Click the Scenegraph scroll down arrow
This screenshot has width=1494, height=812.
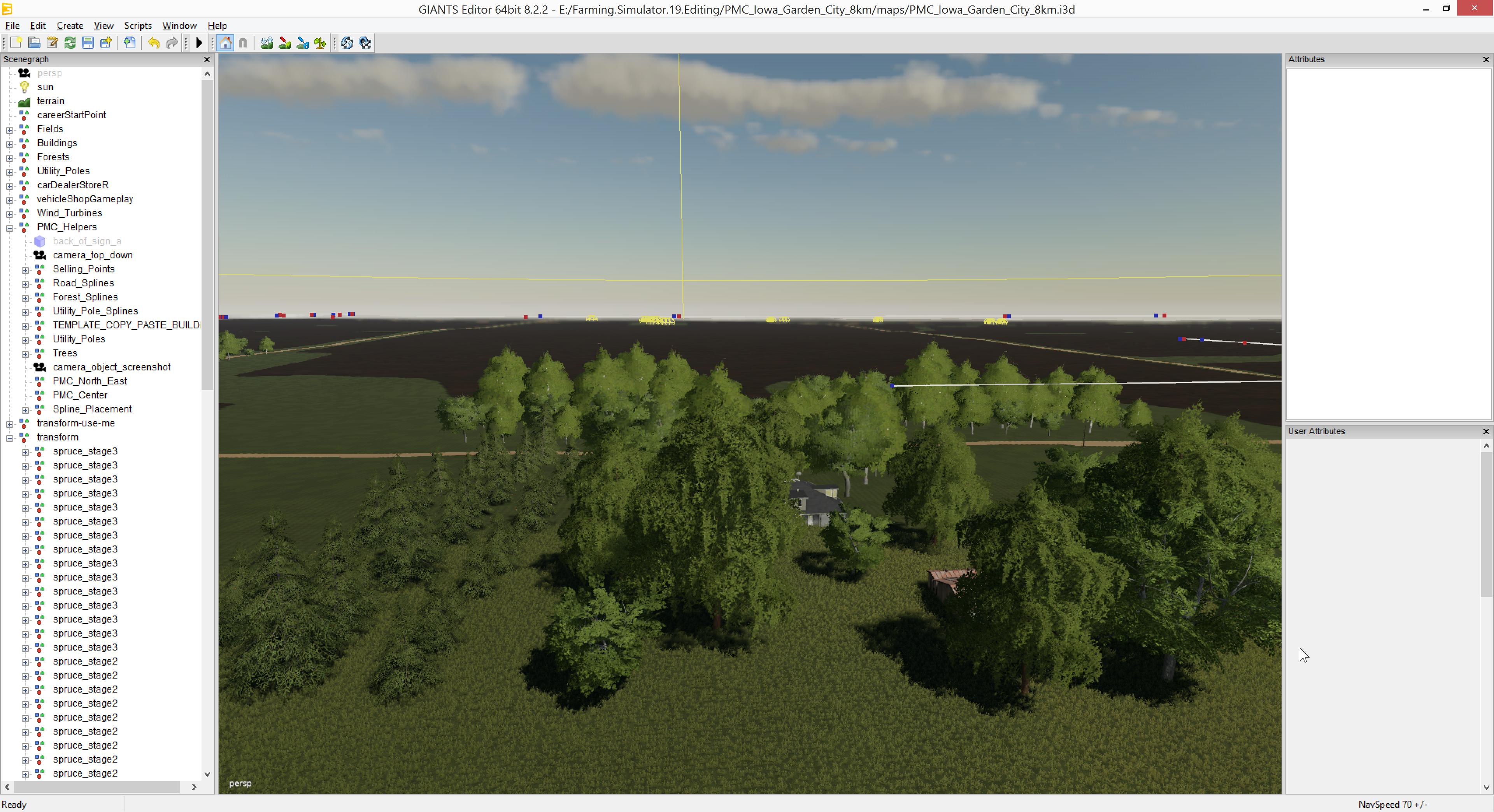click(207, 774)
